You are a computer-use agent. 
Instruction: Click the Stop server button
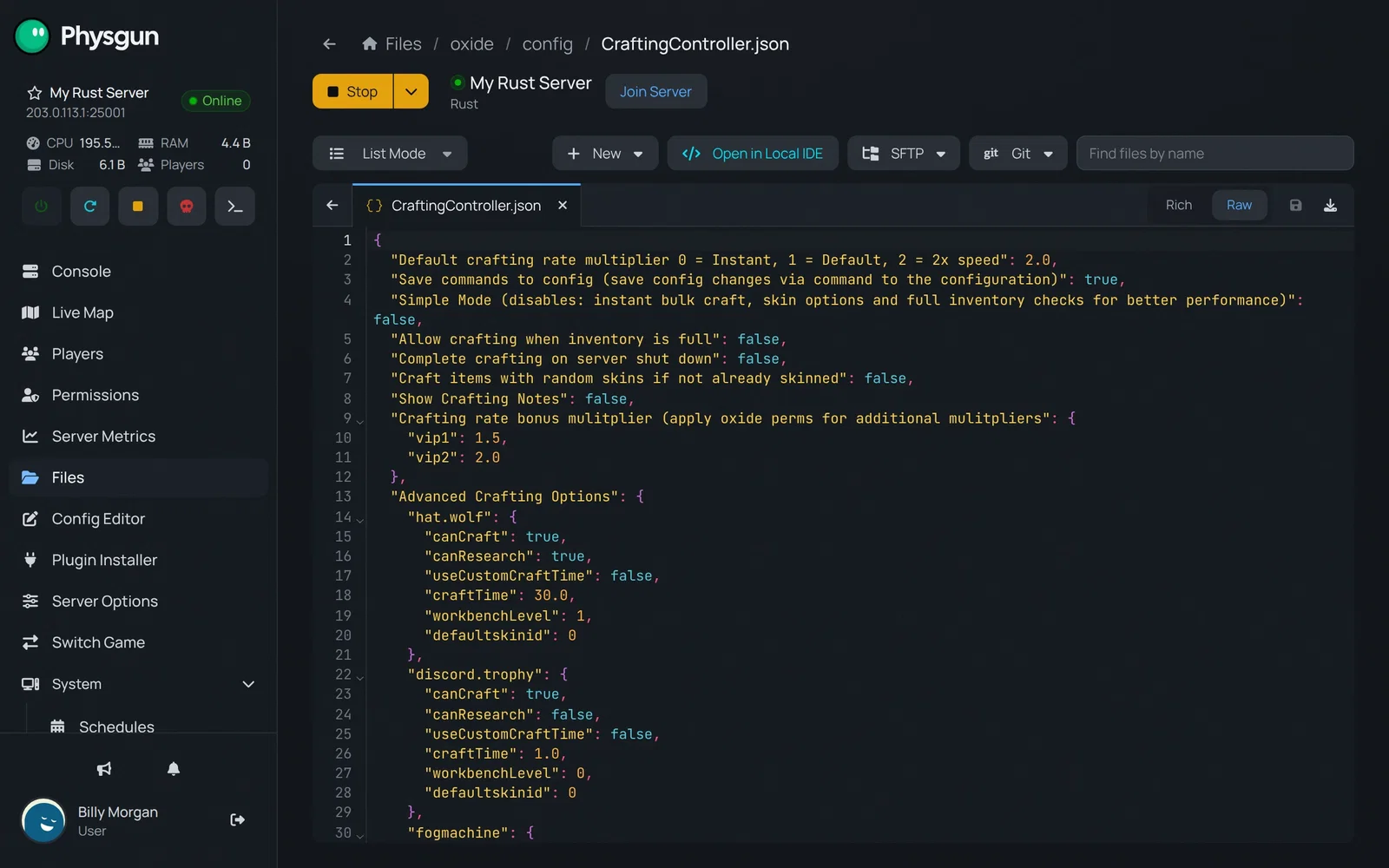click(x=352, y=91)
